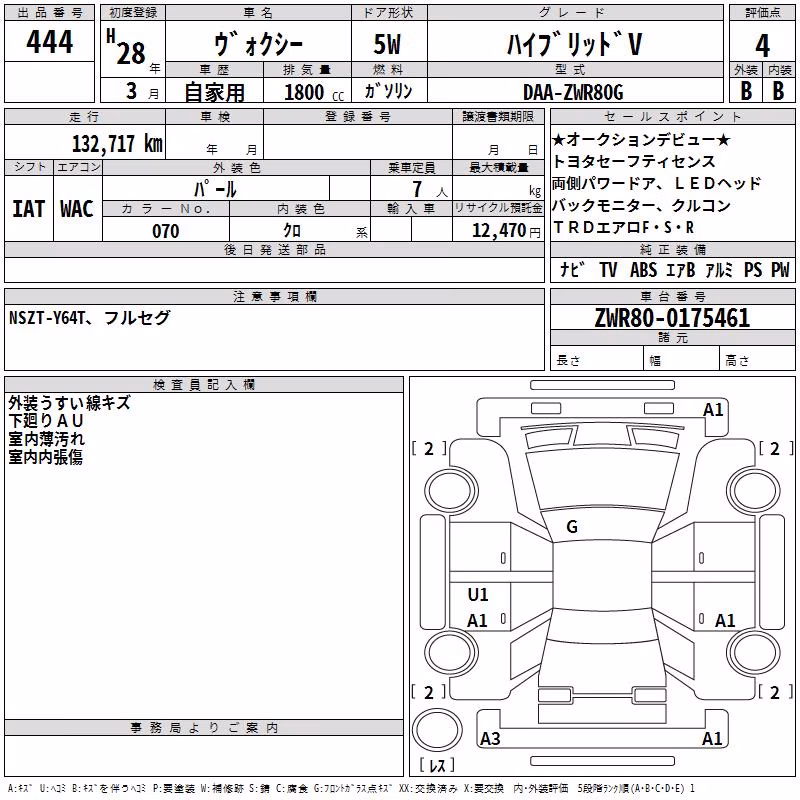
Task: Click the A1 mark on front bumper
Action: click(713, 410)
